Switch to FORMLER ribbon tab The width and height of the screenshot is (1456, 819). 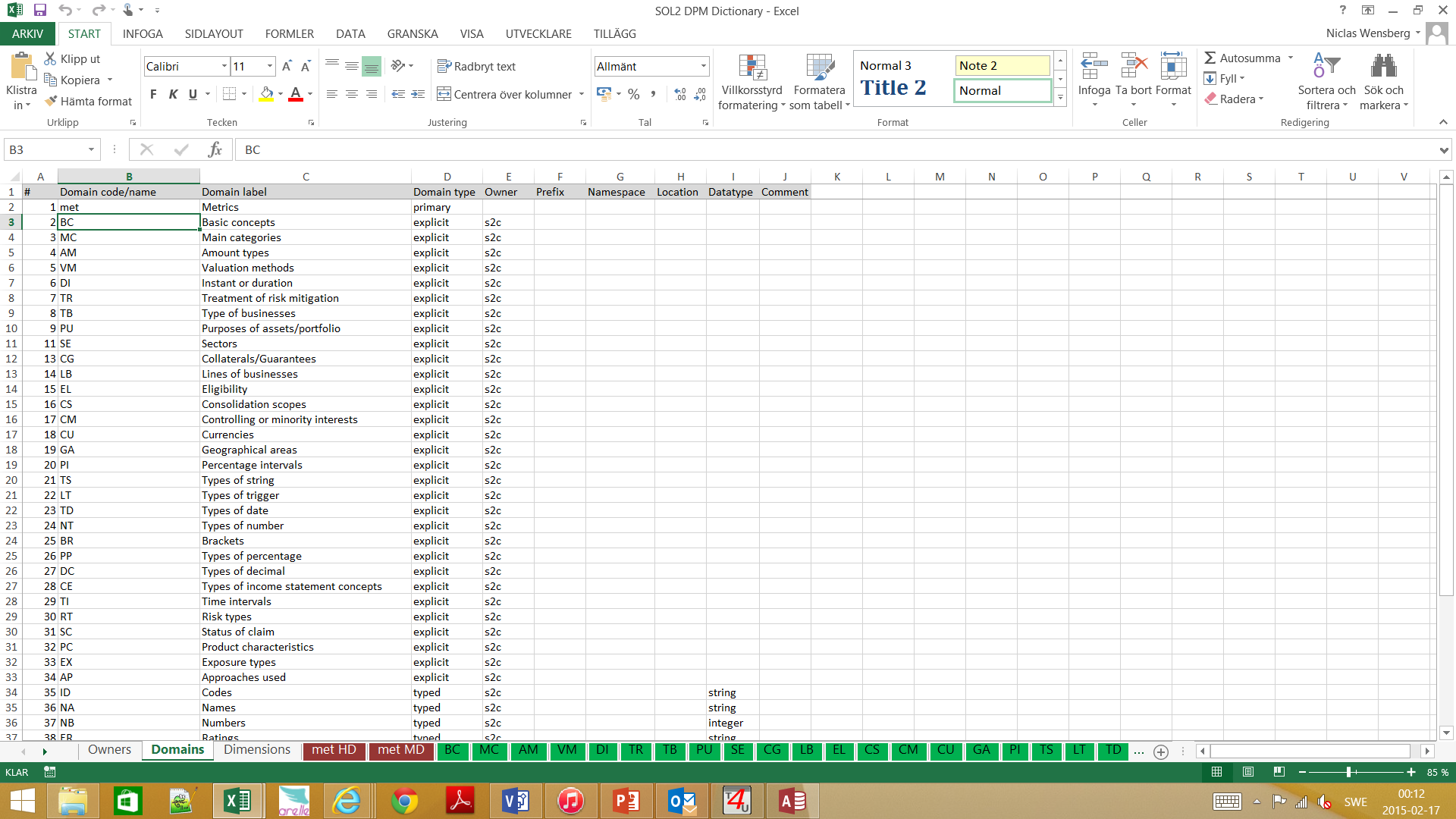pyautogui.click(x=290, y=33)
